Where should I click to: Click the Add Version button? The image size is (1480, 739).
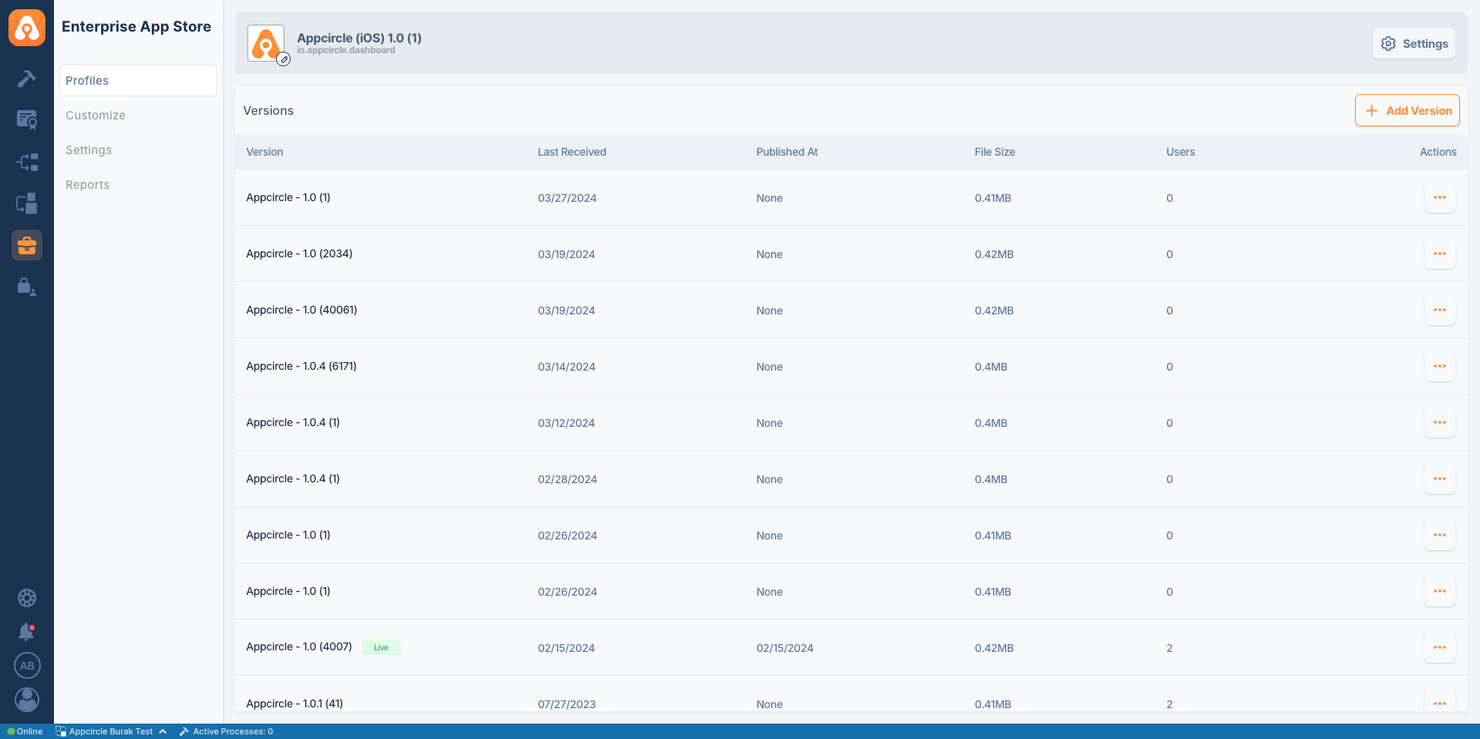pyautogui.click(x=1407, y=110)
